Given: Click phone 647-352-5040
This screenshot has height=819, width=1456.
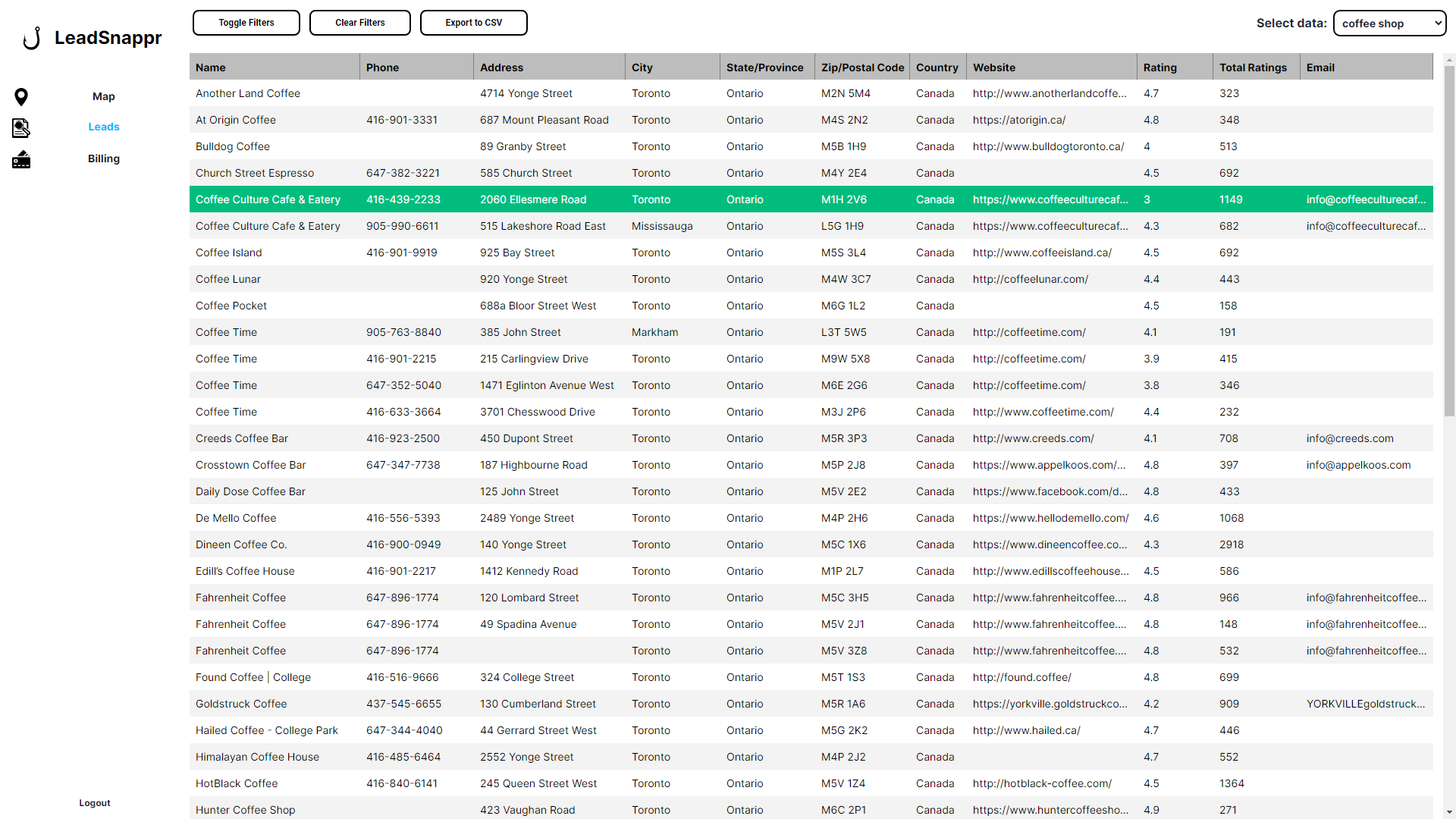Looking at the screenshot, I should click(403, 385).
